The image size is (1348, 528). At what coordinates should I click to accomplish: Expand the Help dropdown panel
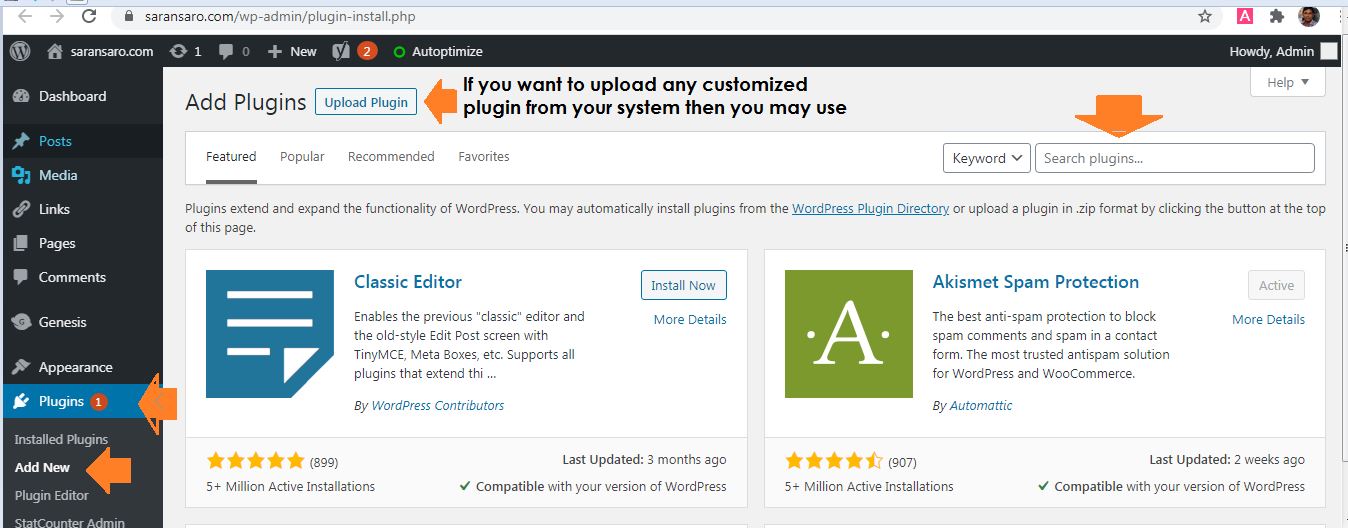coord(1287,83)
